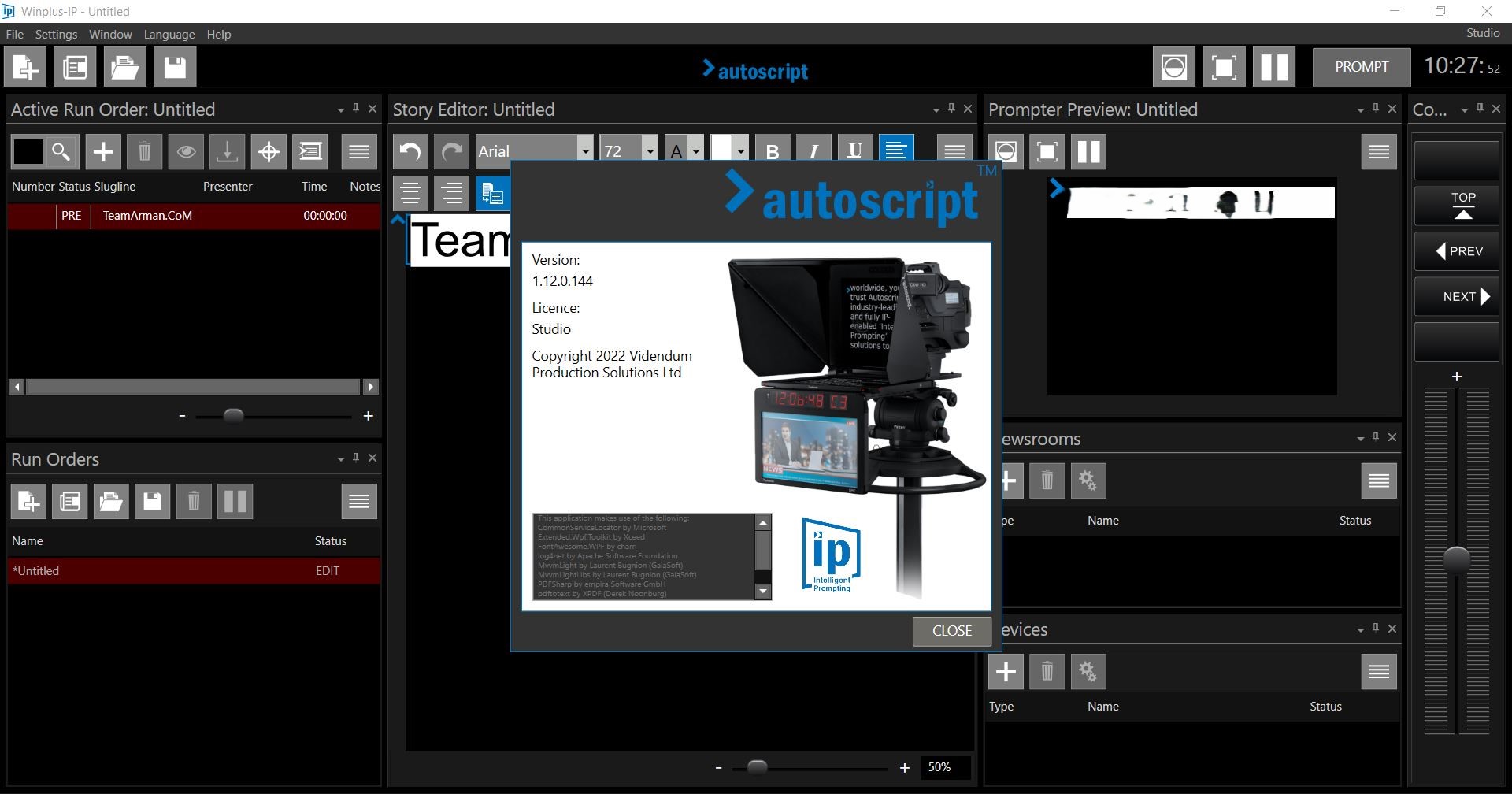The width and height of the screenshot is (1512, 794).
Task: Expand the Run Orders panel options arrow
Action: 340,459
